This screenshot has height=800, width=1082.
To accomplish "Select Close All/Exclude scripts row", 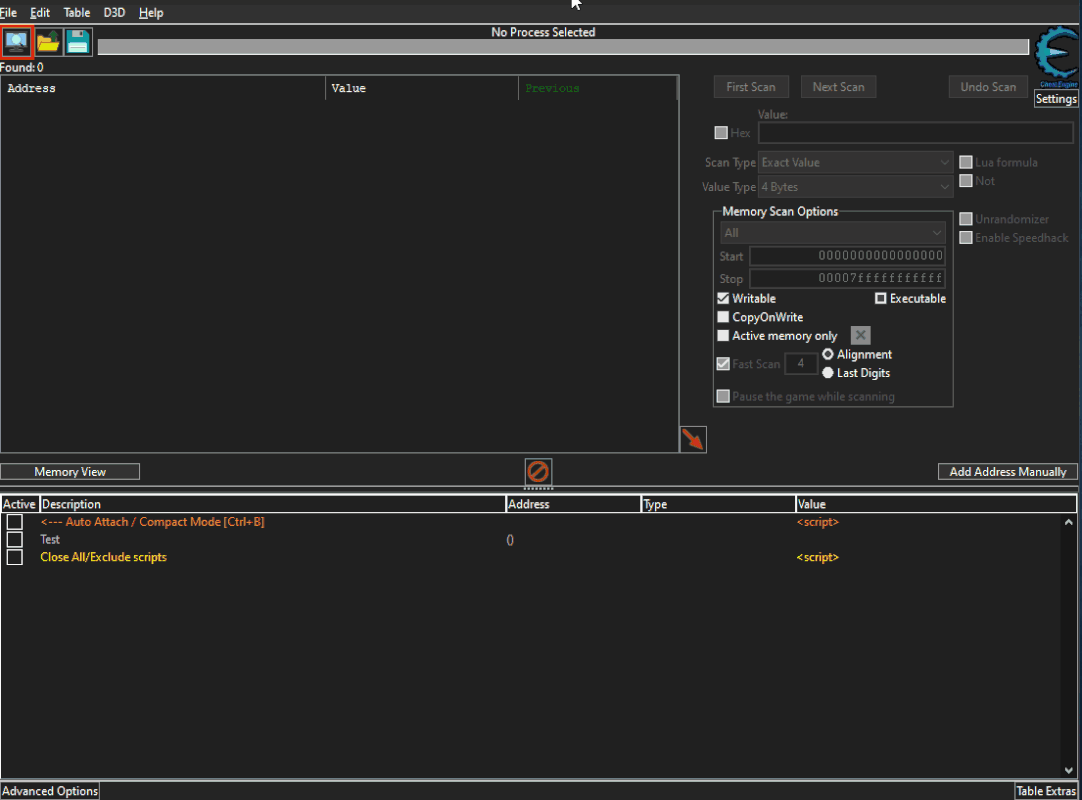I will pos(531,557).
